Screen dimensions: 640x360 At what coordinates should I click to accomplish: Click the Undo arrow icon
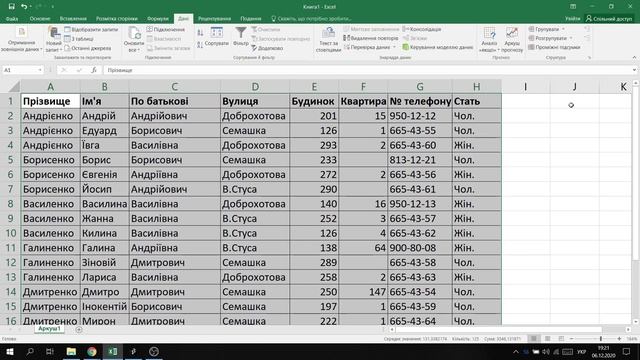pos(24,7)
